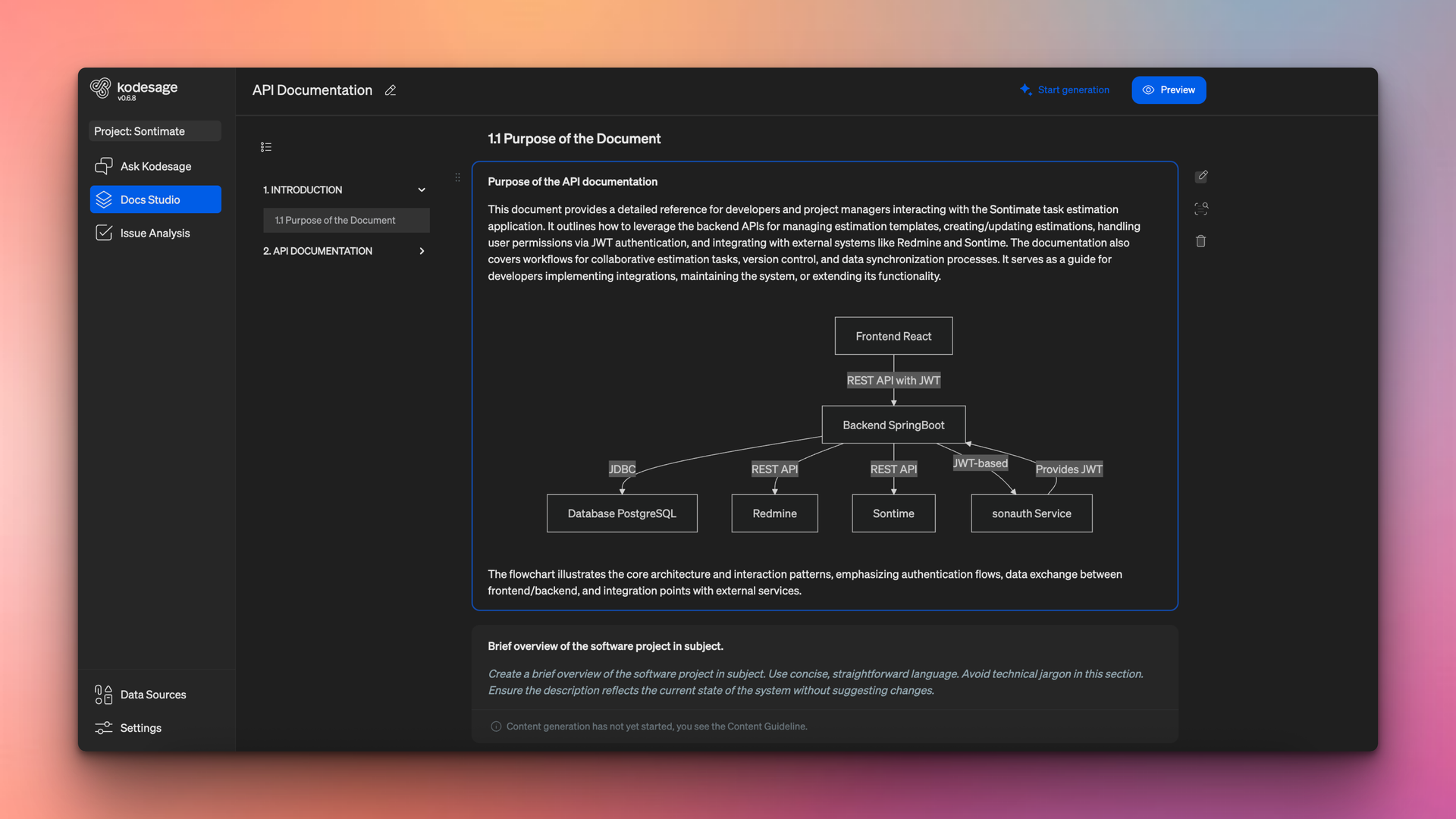Switch to the API Documentation document title
Screen dimensions: 1456x819
point(312,89)
